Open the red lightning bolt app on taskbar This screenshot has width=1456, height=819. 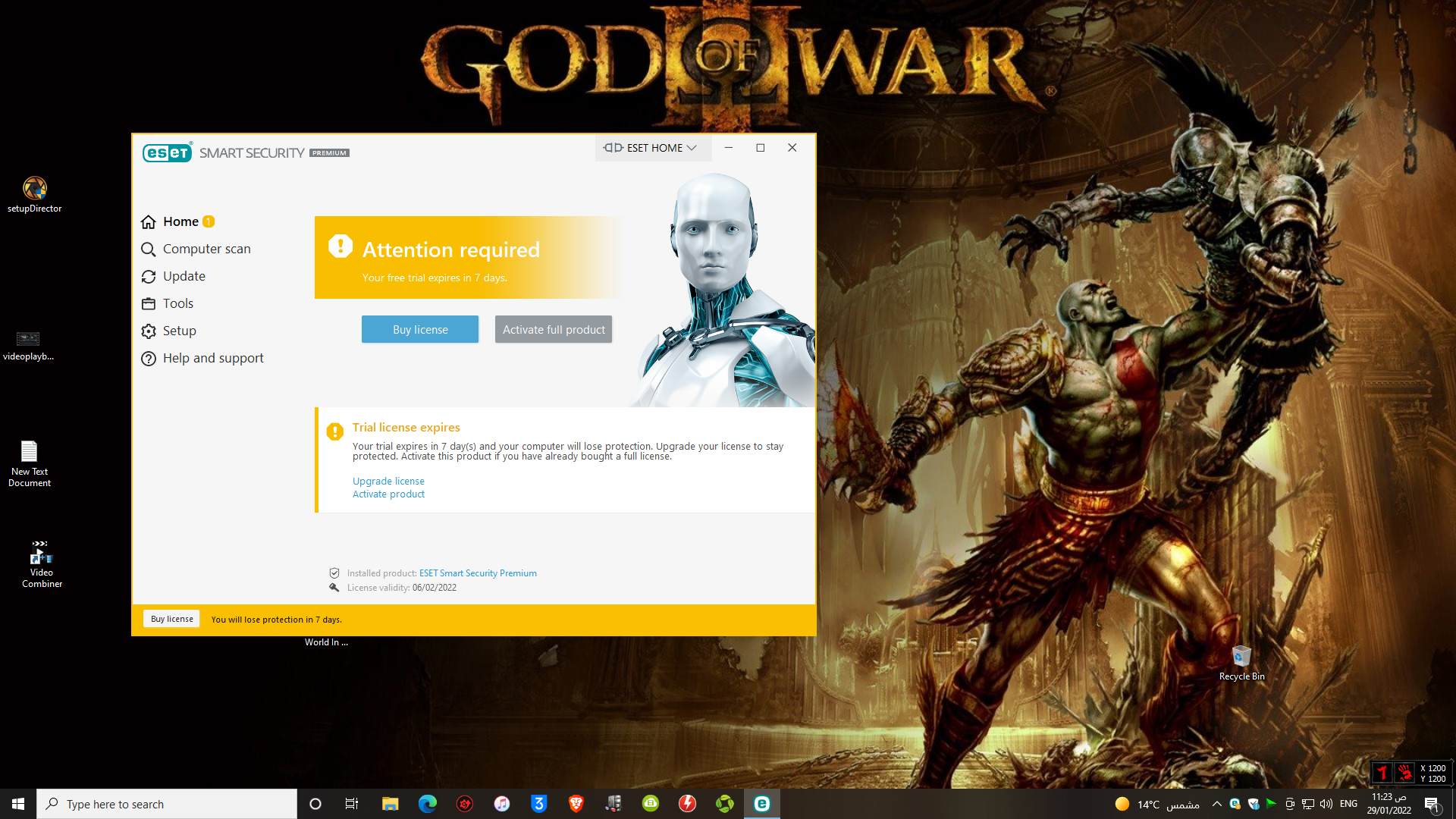(x=688, y=804)
